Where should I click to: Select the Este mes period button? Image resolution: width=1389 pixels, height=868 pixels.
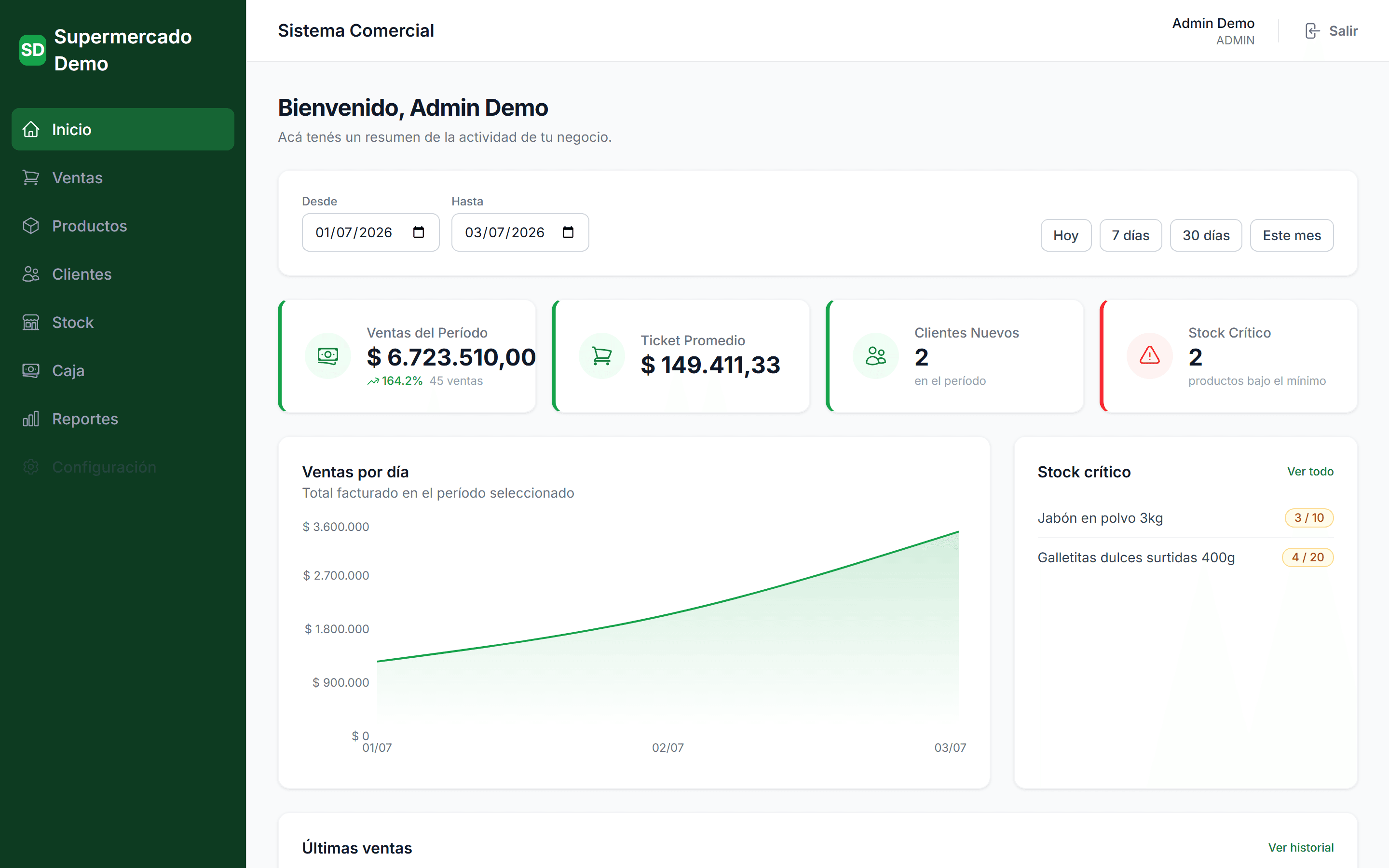(x=1292, y=235)
